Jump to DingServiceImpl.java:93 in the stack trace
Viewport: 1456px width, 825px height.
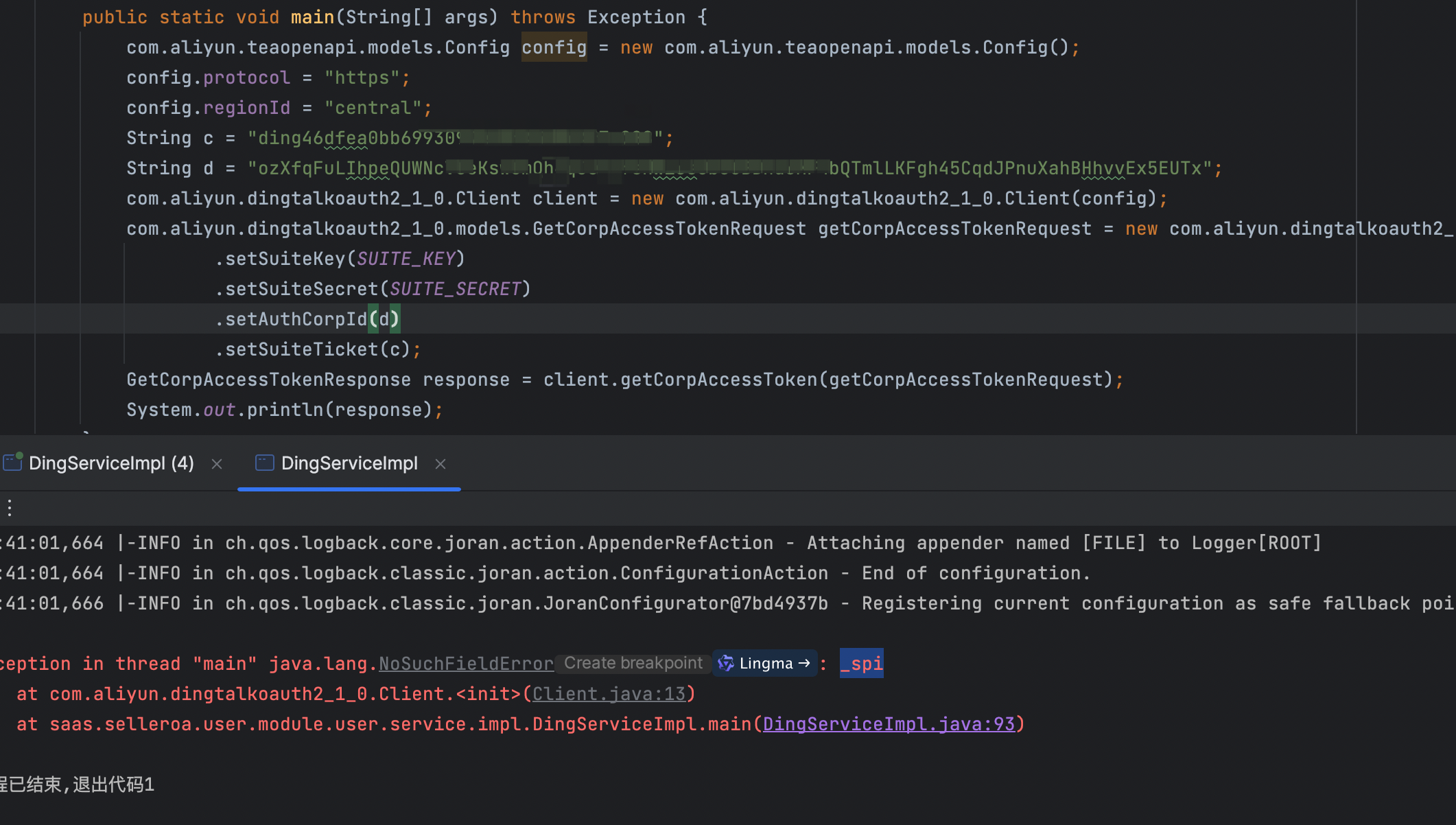coord(889,725)
